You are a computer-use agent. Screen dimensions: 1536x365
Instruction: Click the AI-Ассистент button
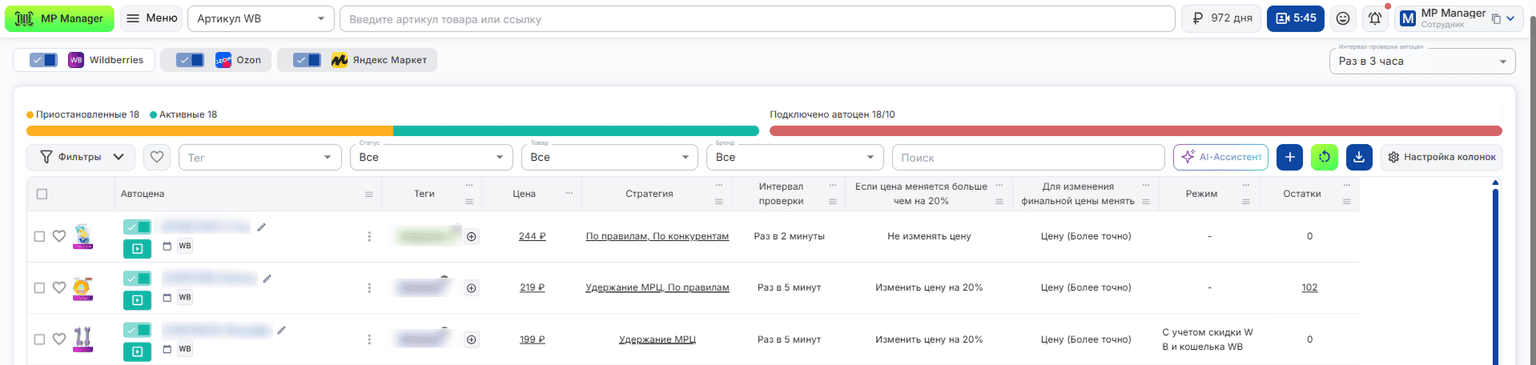[x=1221, y=157]
